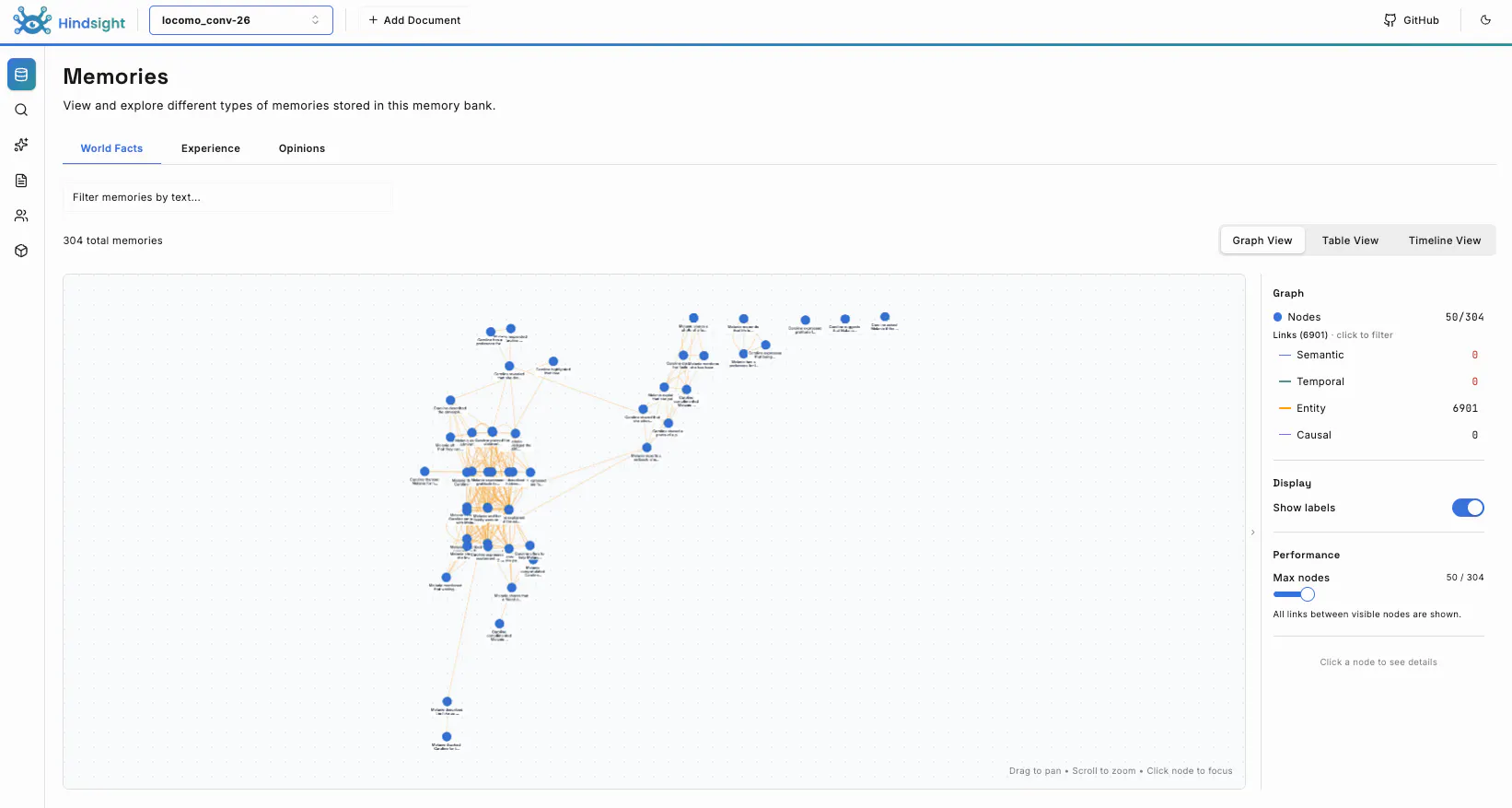Viewport: 1512px width, 808px height.
Task: Focus the Filter memories by text field
Action: 227,197
